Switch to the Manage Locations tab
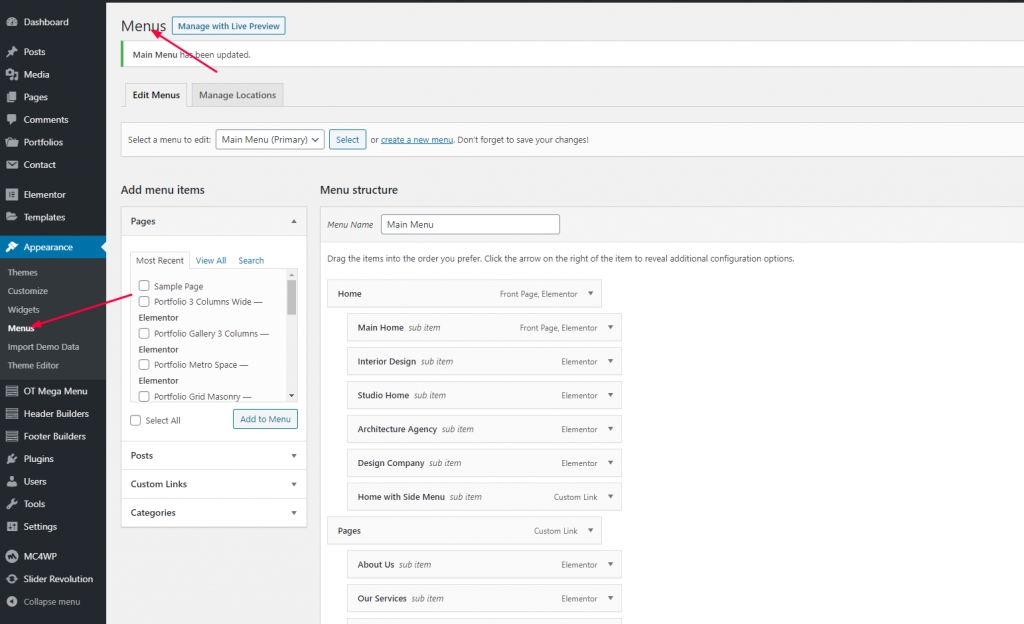Image resolution: width=1024 pixels, height=624 pixels. pyautogui.click(x=237, y=95)
